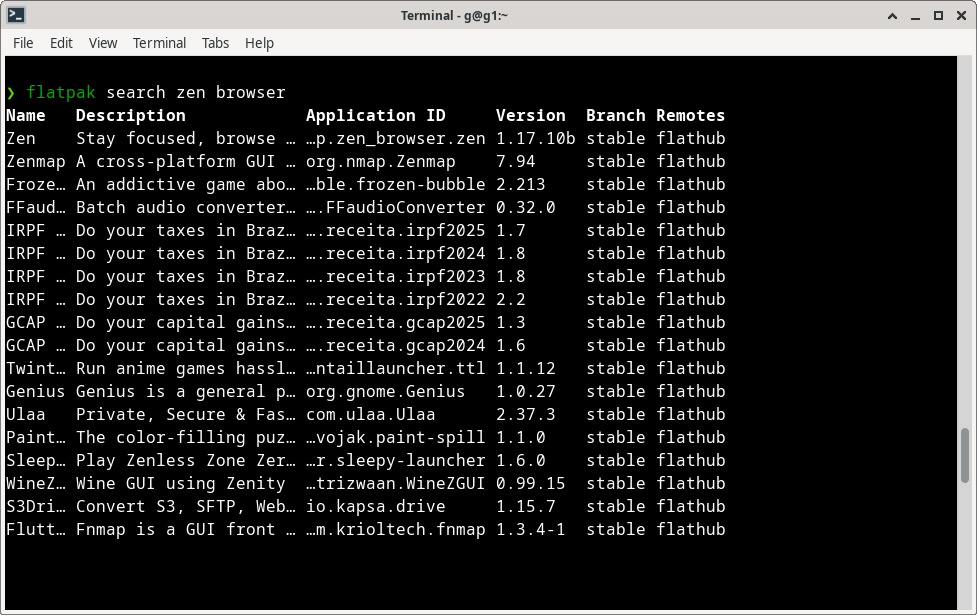Click 'org.gnome.Genius' application ID
Screen dimensions: 977x615
(386, 392)
